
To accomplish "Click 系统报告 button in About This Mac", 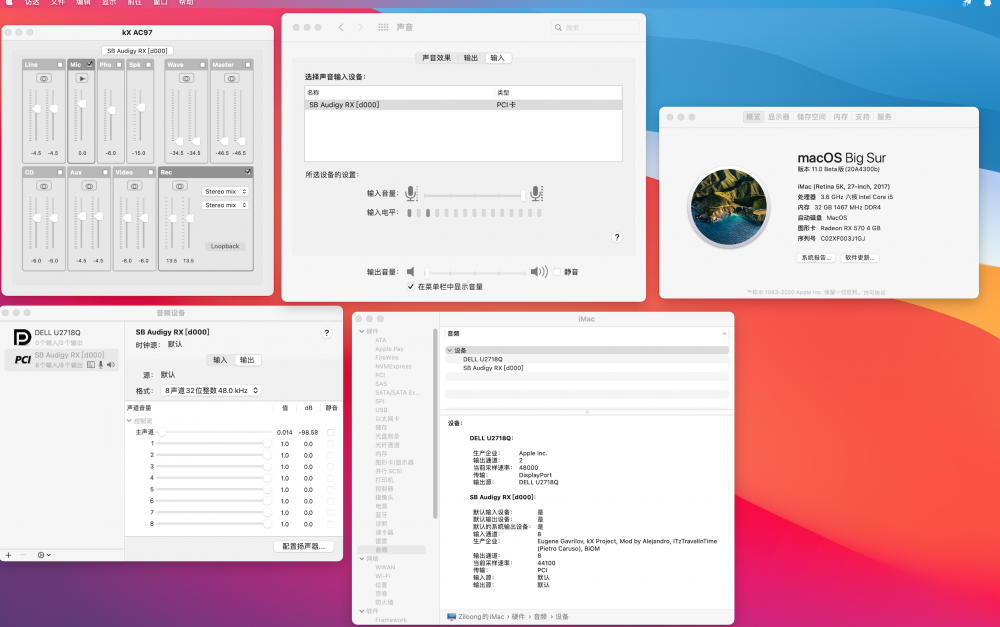I will [x=816, y=258].
